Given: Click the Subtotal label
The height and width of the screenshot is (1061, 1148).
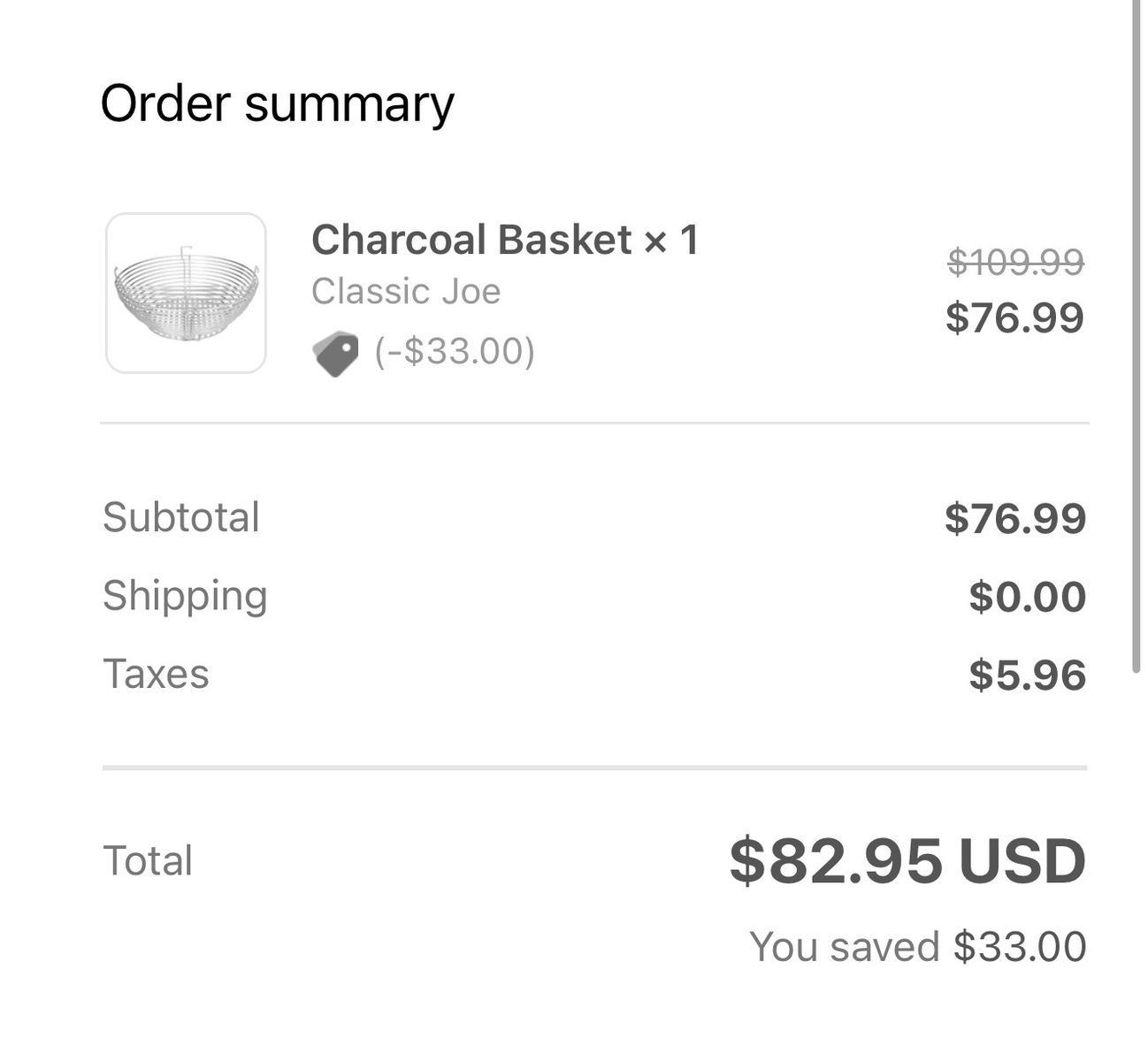Looking at the screenshot, I should pos(181,517).
